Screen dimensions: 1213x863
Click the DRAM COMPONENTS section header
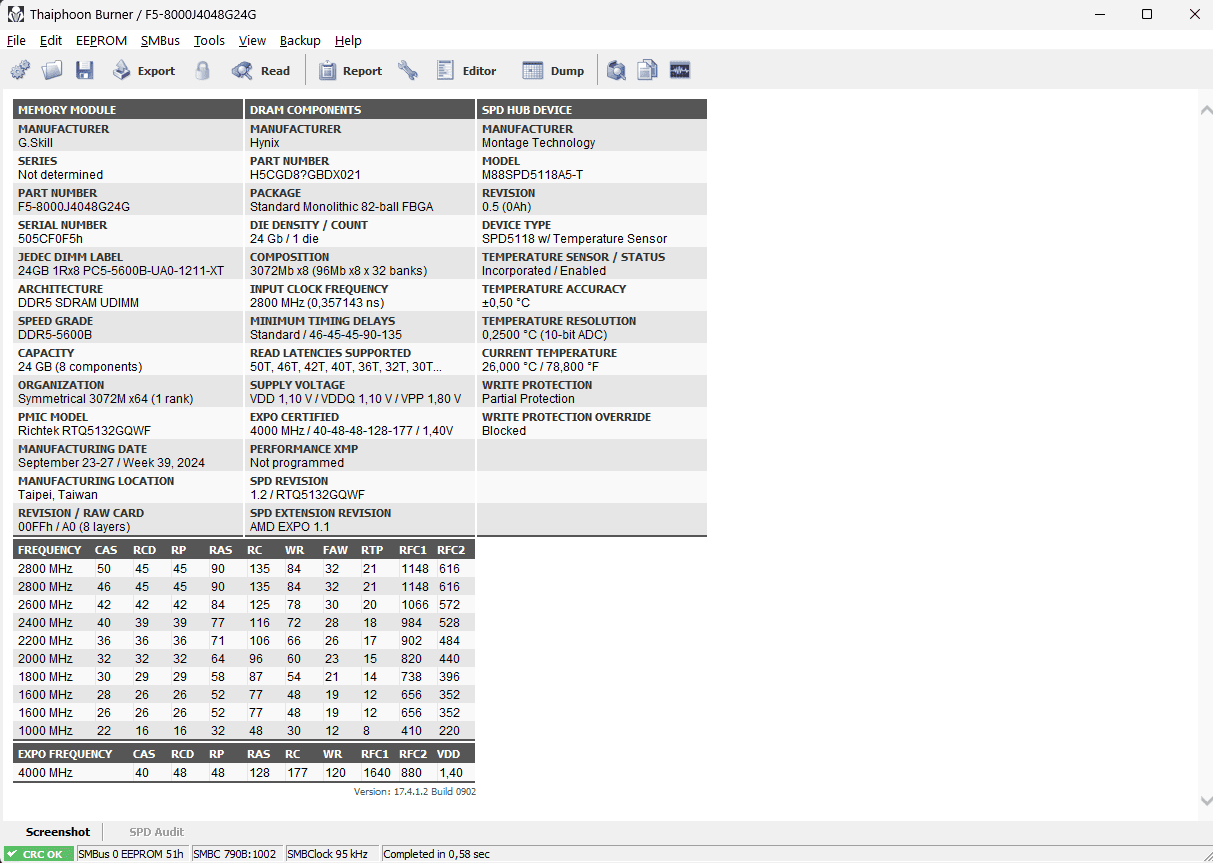[360, 110]
